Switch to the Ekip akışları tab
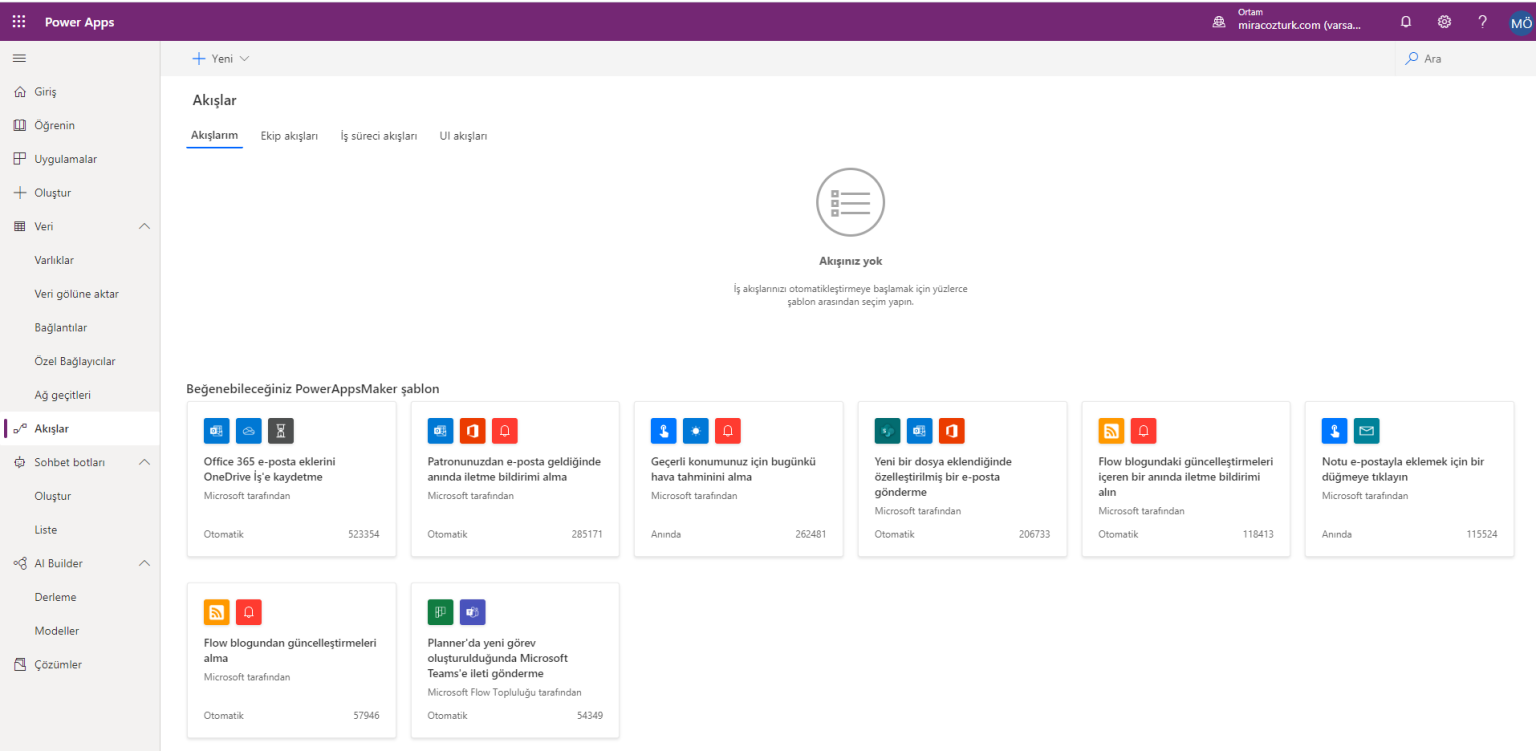The height and width of the screenshot is (751, 1536). pos(289,136)
